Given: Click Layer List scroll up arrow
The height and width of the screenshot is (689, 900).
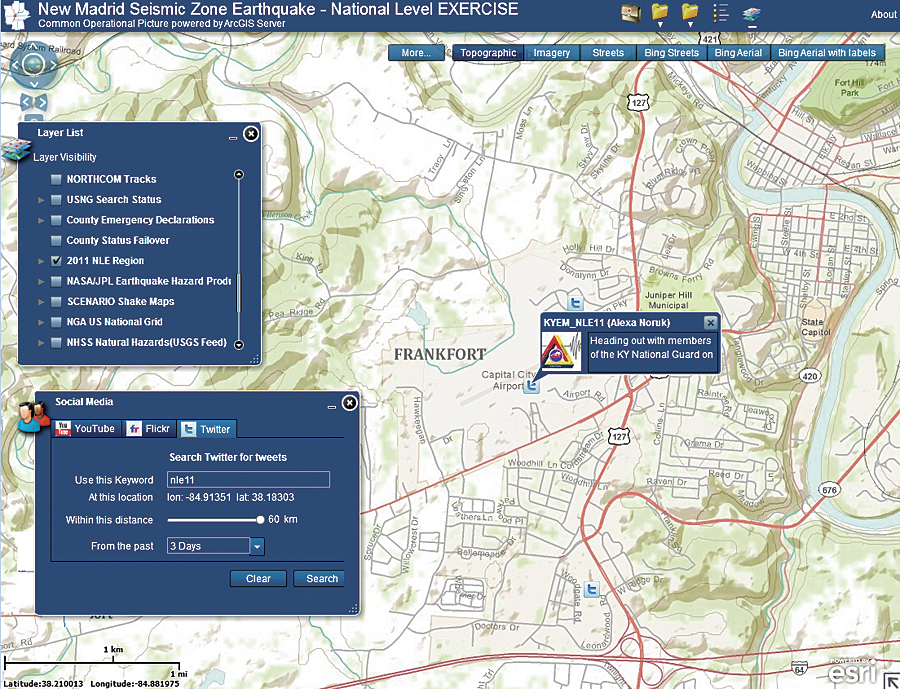Looking at the screenshot, I should [x=239, y=175].
